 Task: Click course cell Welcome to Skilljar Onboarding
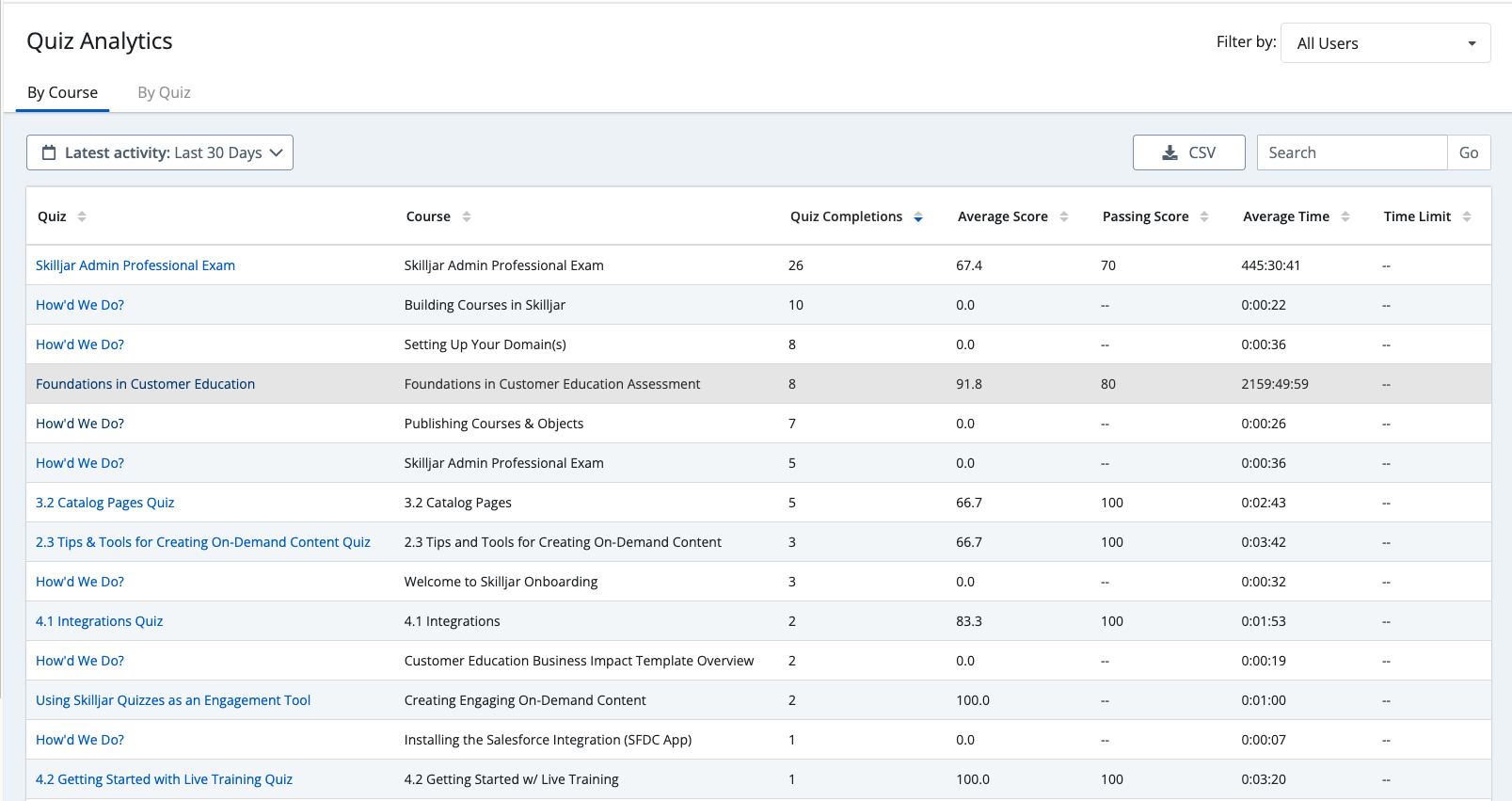(501, 582)
